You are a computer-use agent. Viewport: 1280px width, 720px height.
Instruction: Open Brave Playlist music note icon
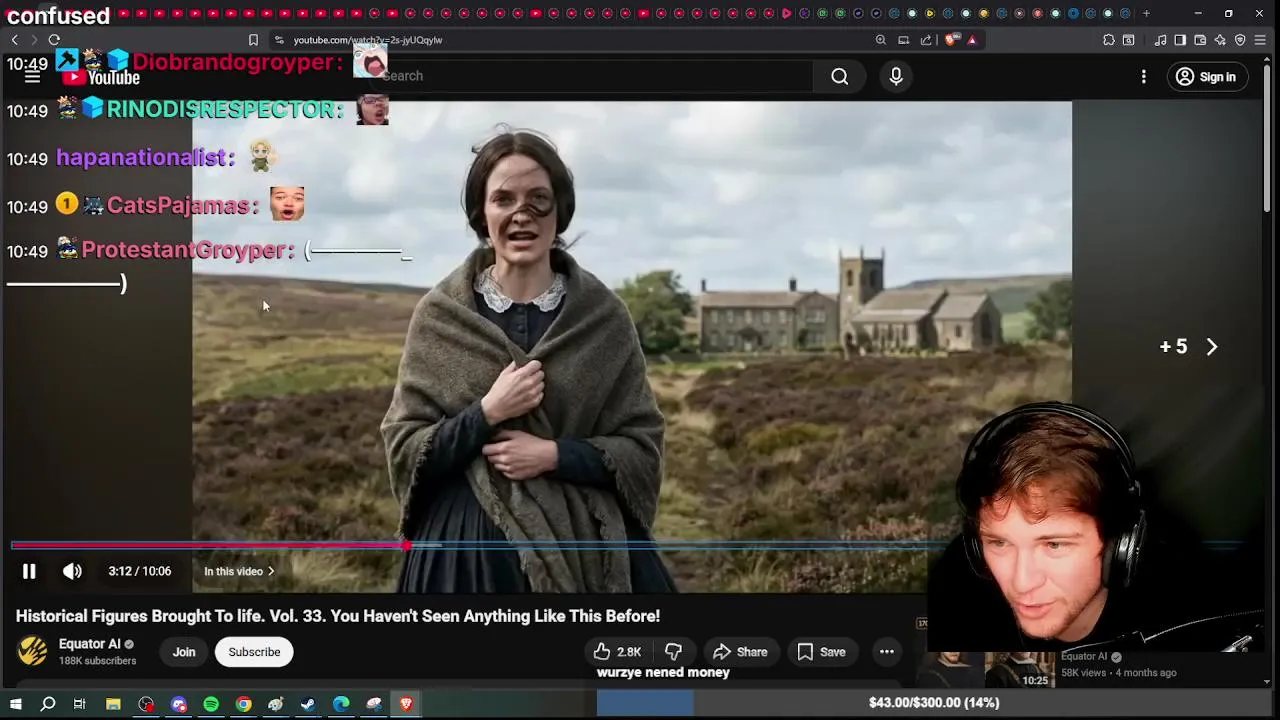[x=1160, y=40]
